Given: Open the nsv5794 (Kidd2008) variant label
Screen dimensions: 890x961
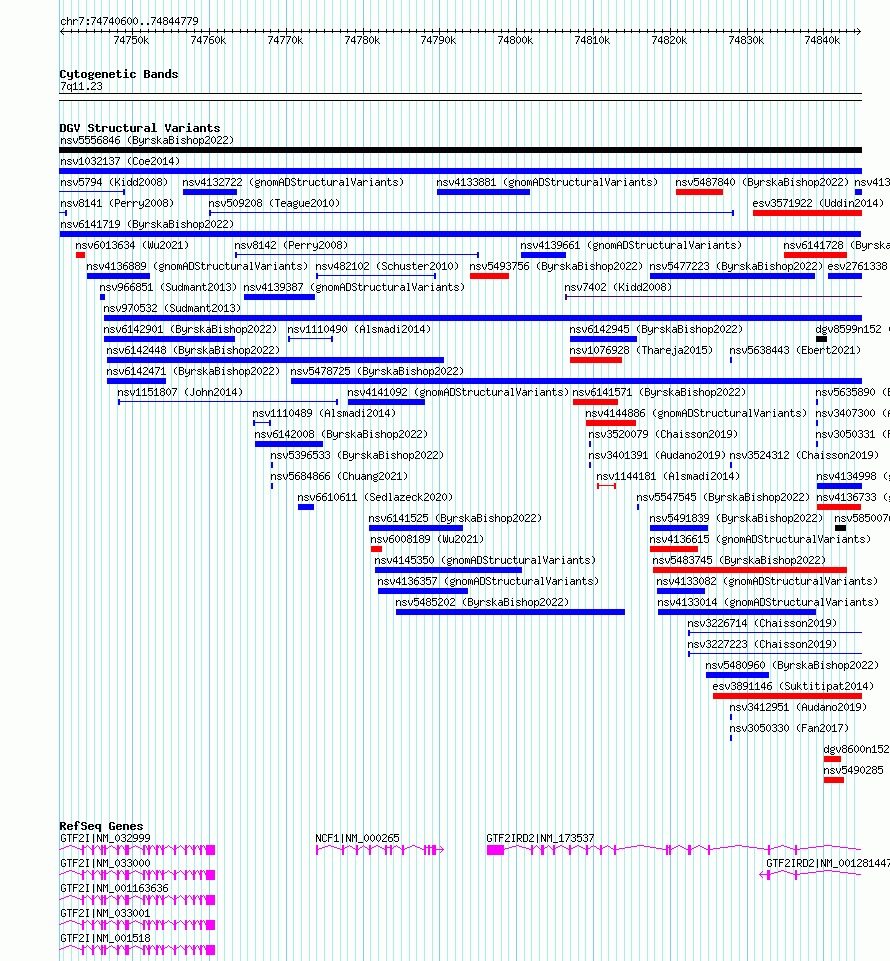Looking at the screenshot, I should click(x=114, y=182).
